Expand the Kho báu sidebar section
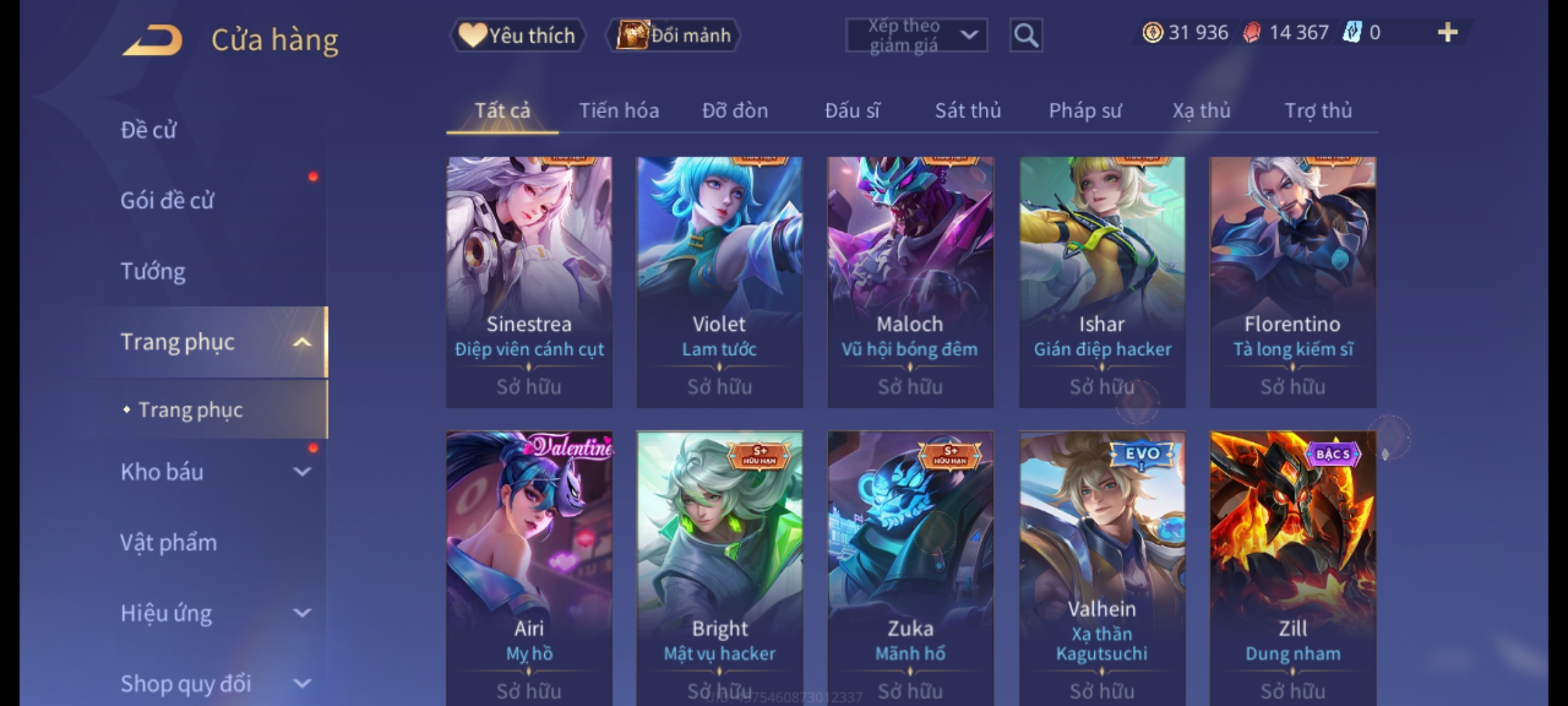The height and width of the screenshot is (706, 1568). pos(302,472)
